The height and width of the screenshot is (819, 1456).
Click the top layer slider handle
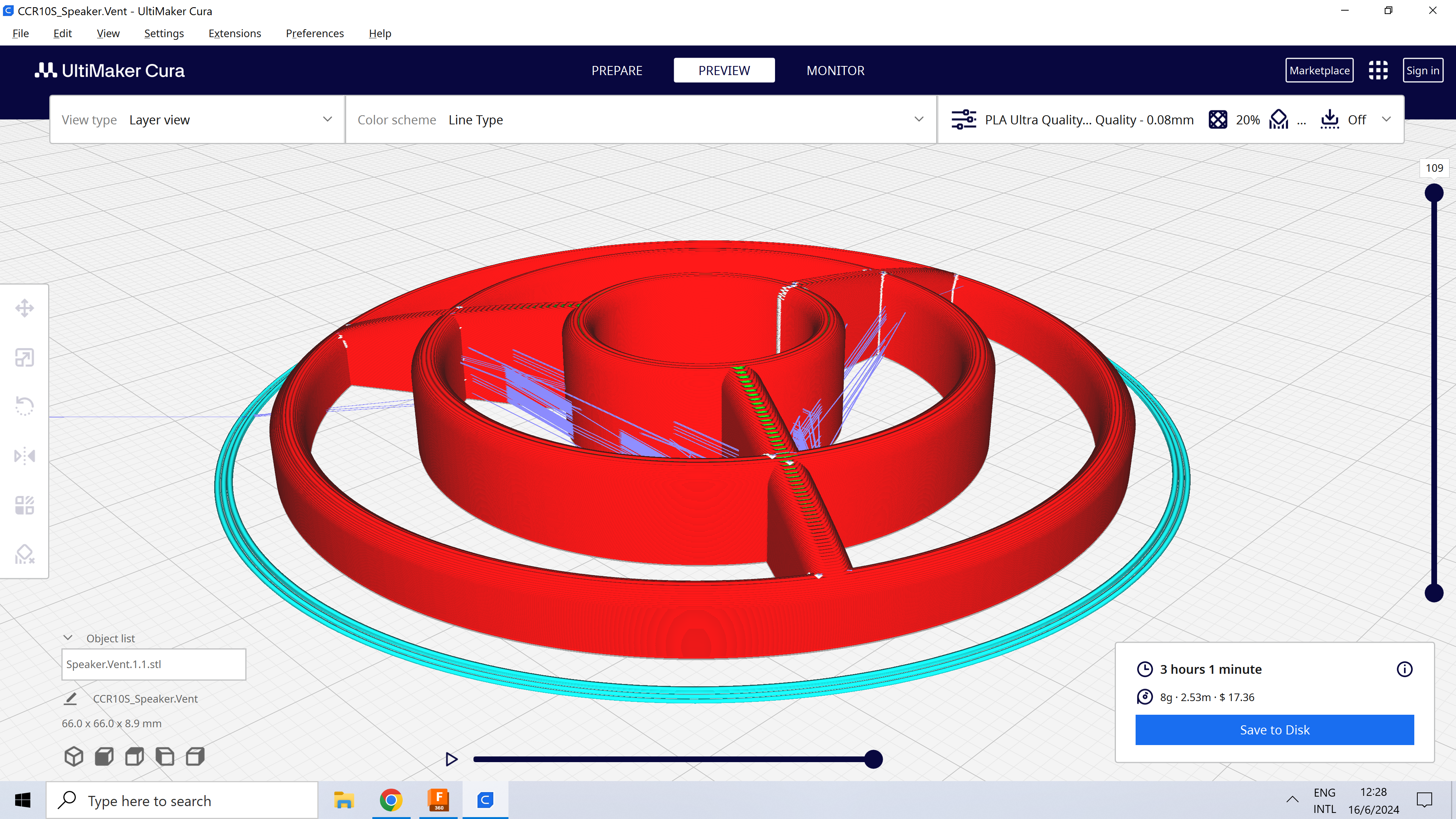click(1434, 193)
